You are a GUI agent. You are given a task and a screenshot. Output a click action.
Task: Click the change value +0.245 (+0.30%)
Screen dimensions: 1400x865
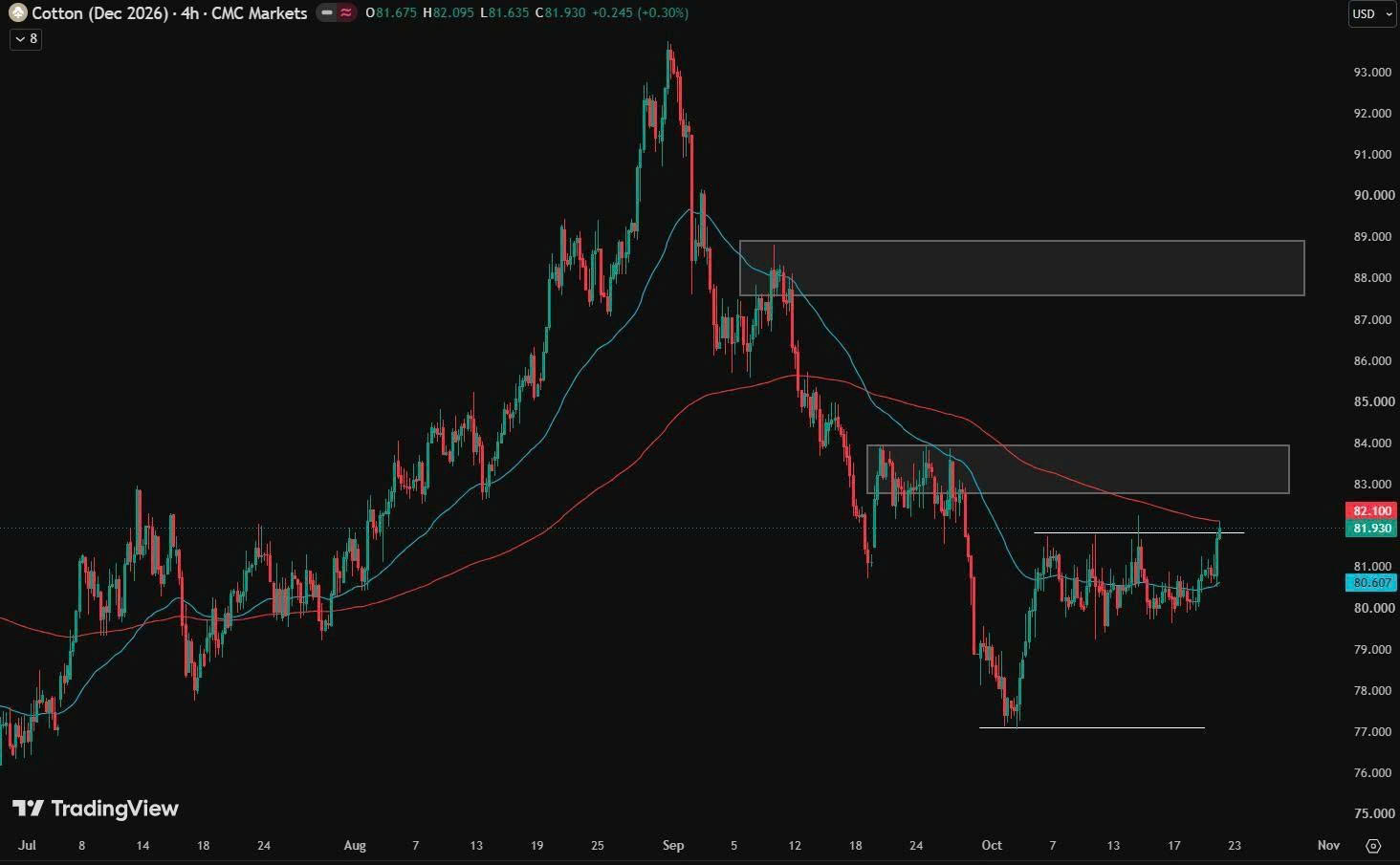pyautogui.click(x=640, y=13)
